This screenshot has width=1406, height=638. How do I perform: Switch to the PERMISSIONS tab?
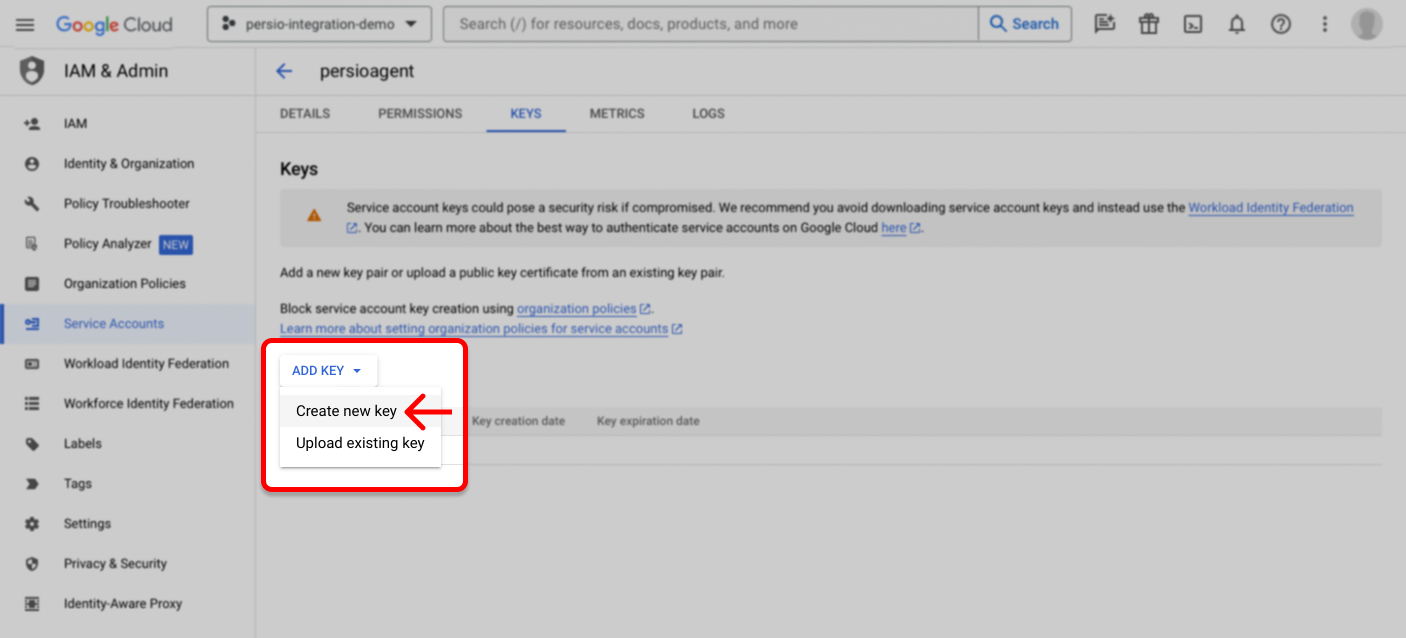pyautogui.click(x=420, y=114)
